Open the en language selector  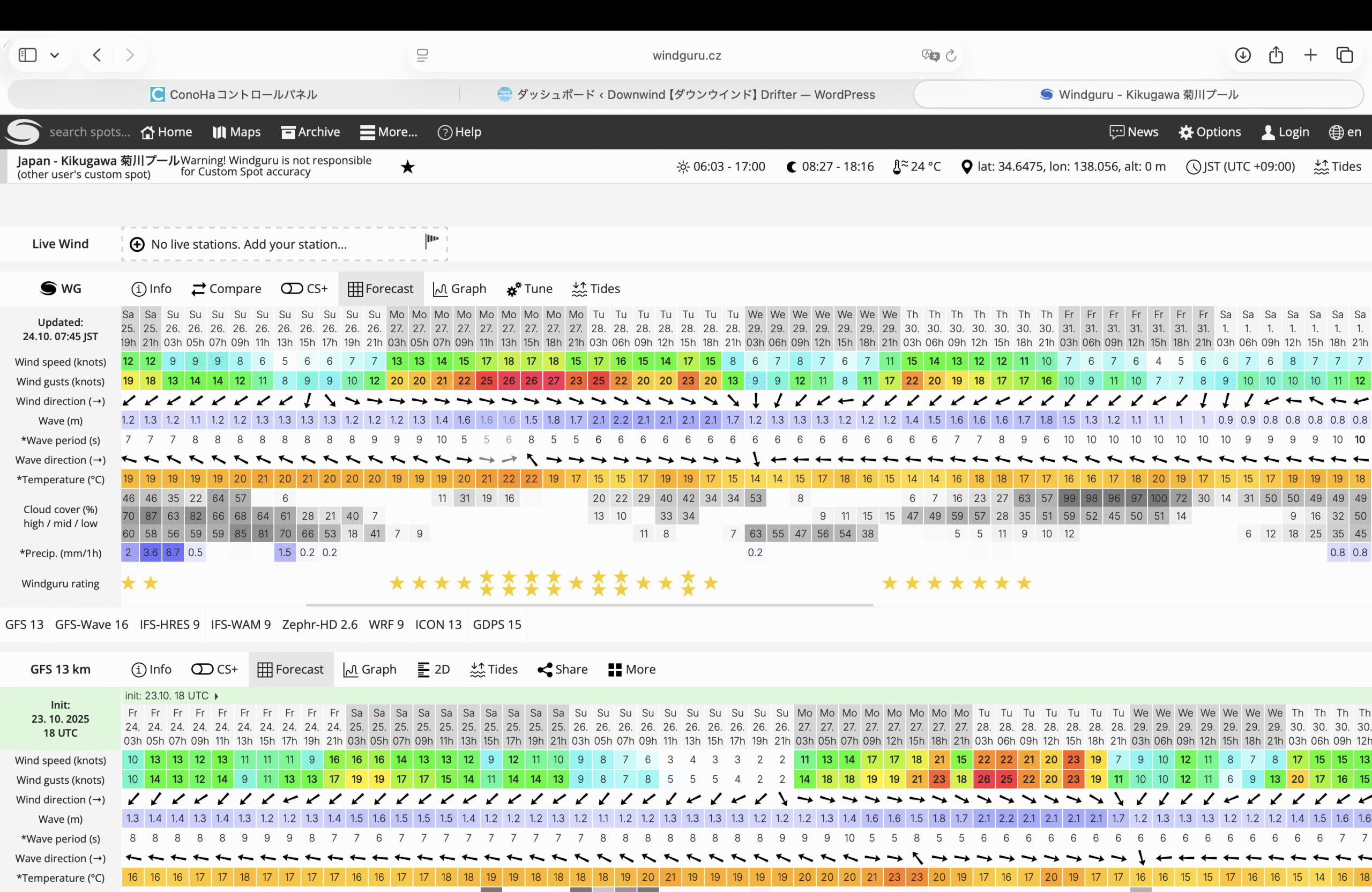point(1345,132)
